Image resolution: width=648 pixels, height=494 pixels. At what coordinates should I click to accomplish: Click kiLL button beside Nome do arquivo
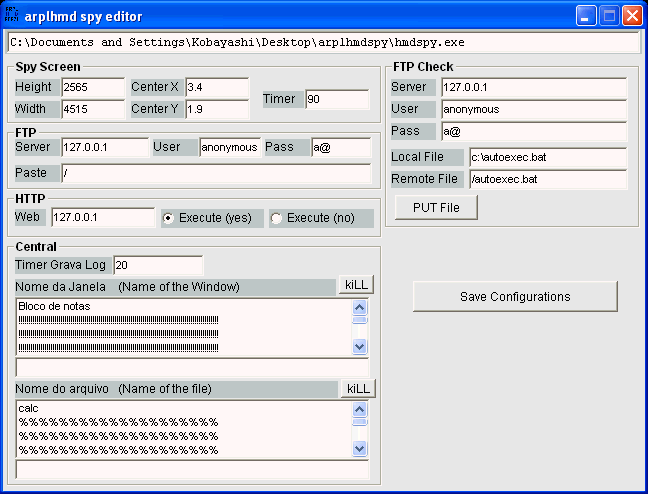coord(356,388)
